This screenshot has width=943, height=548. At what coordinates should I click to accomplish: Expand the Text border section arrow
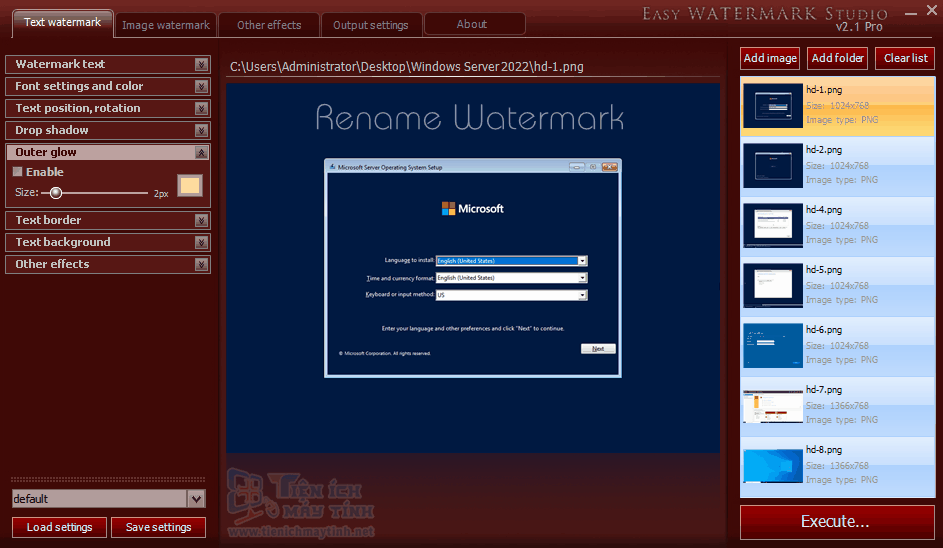[201, 221]
